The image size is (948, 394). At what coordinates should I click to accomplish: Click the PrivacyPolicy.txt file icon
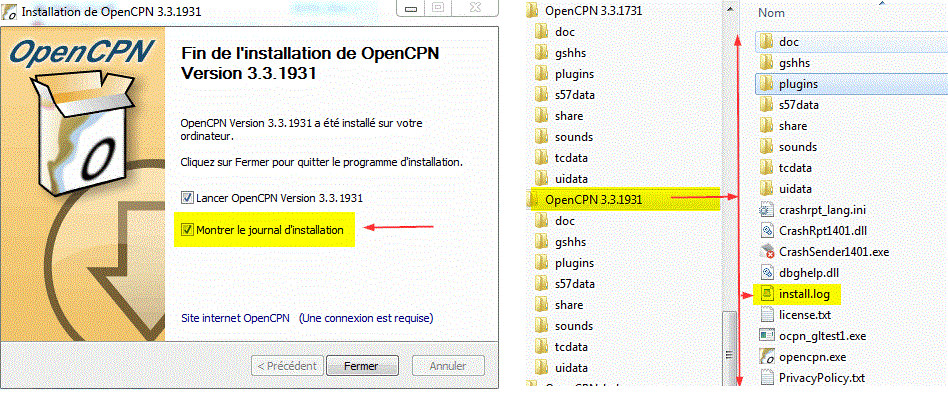point(767,378)
